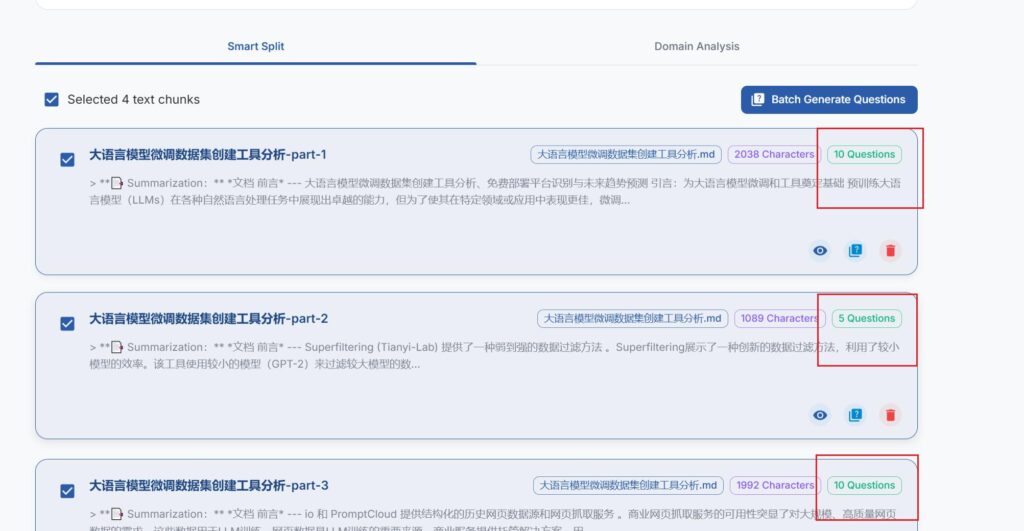View part-2 chunk with eye icon
The height and width of the screenshot is (531, 1024).
820,415
